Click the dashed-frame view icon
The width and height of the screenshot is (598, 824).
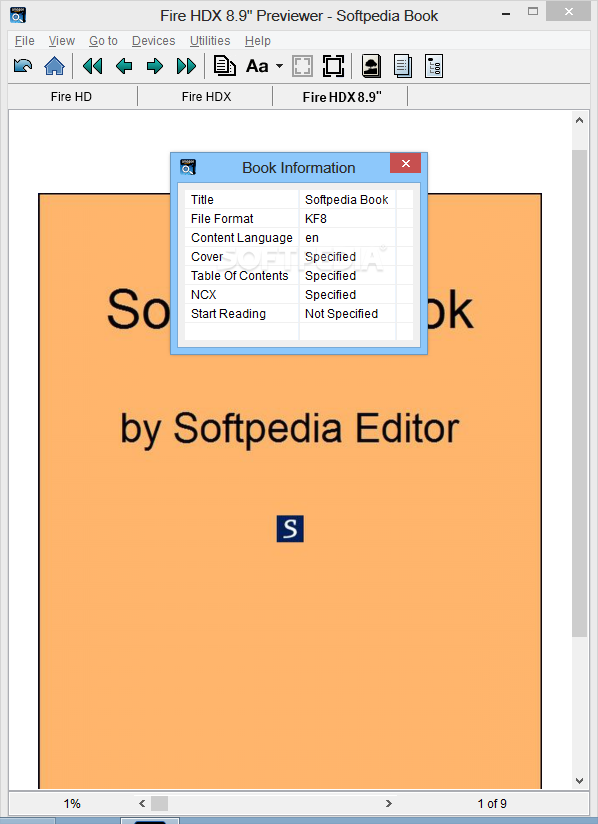(x=302, y=66)
